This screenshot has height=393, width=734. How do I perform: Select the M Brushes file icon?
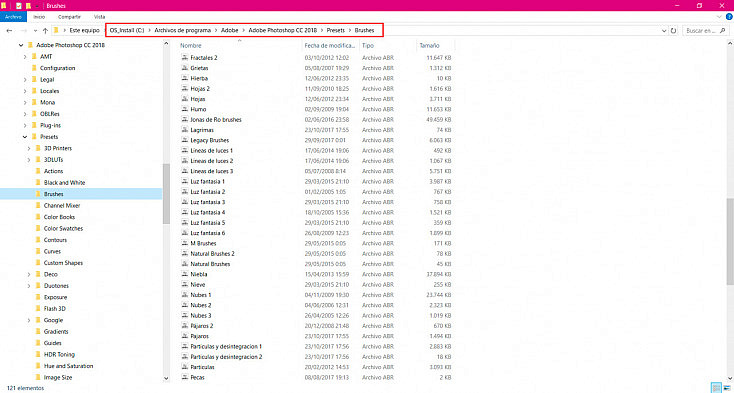click(184, 243)
